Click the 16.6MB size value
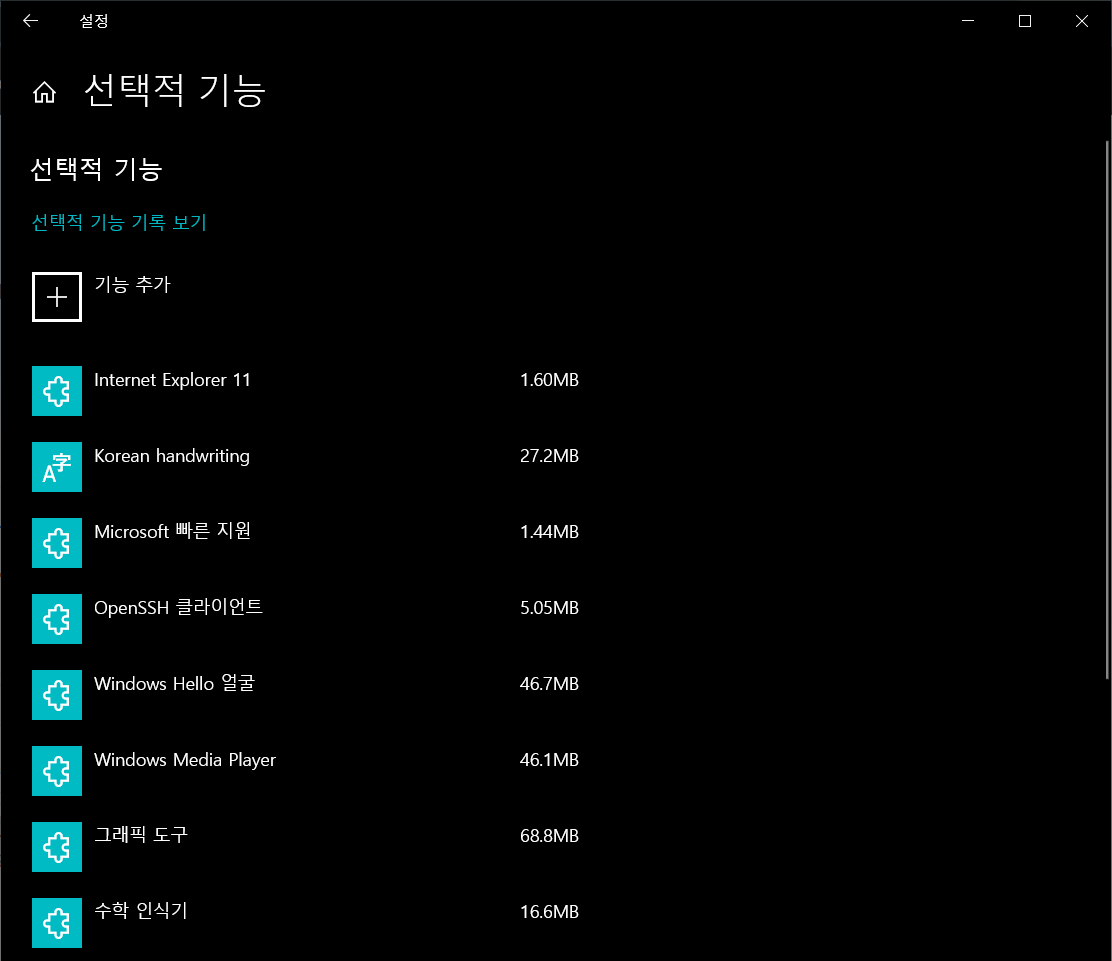 [x=550, y=911]
